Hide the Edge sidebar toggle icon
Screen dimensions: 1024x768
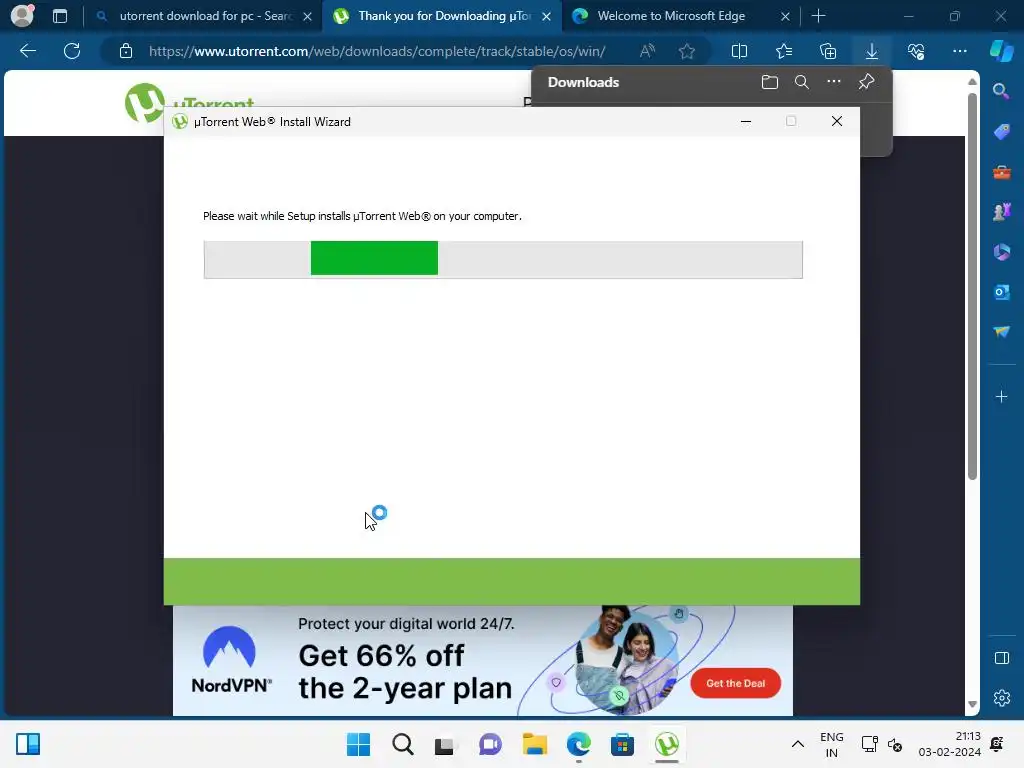(1001, 658)
